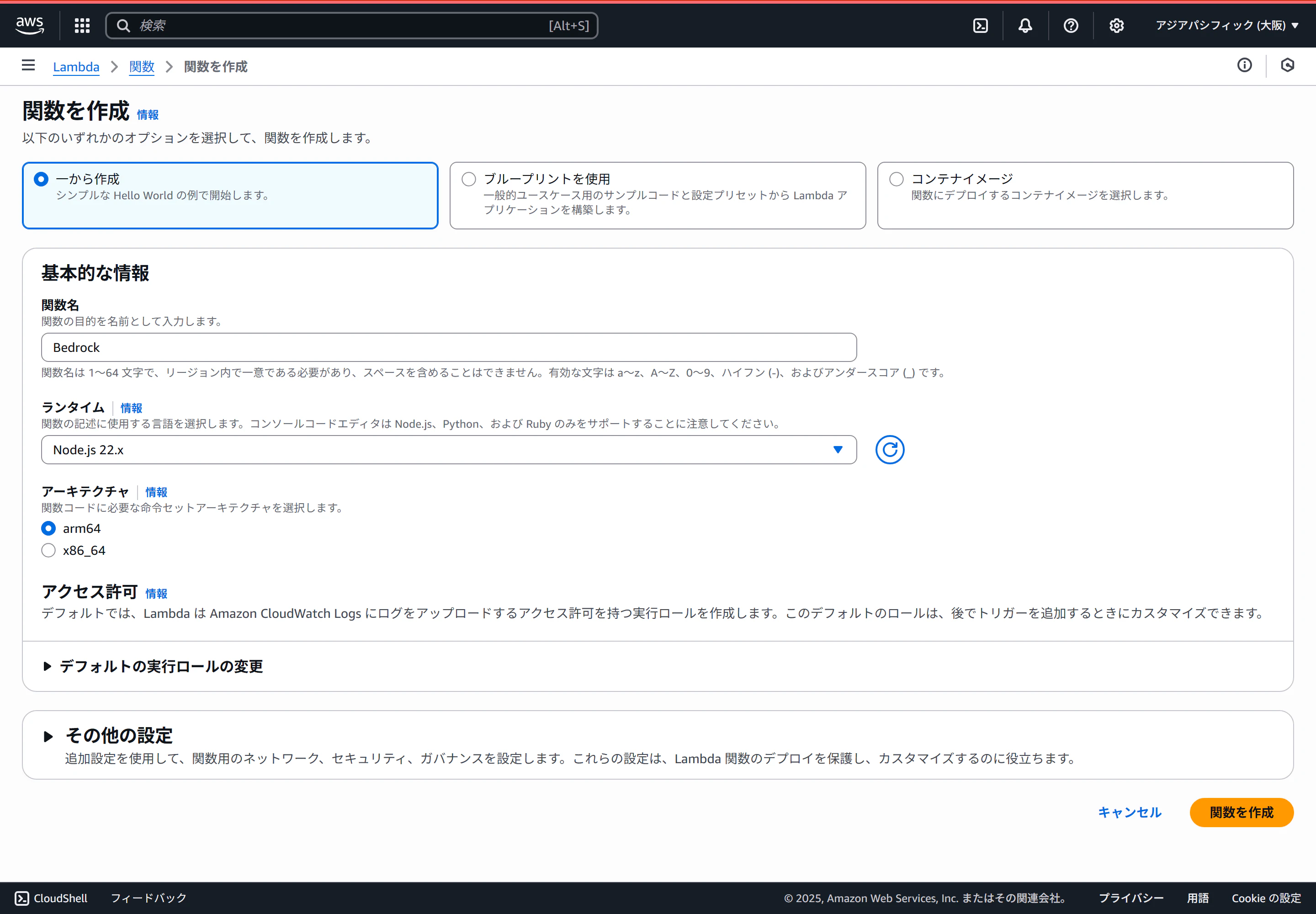
Task: Launch CloudShell from the top bar
Action: (x=981, y=25)
